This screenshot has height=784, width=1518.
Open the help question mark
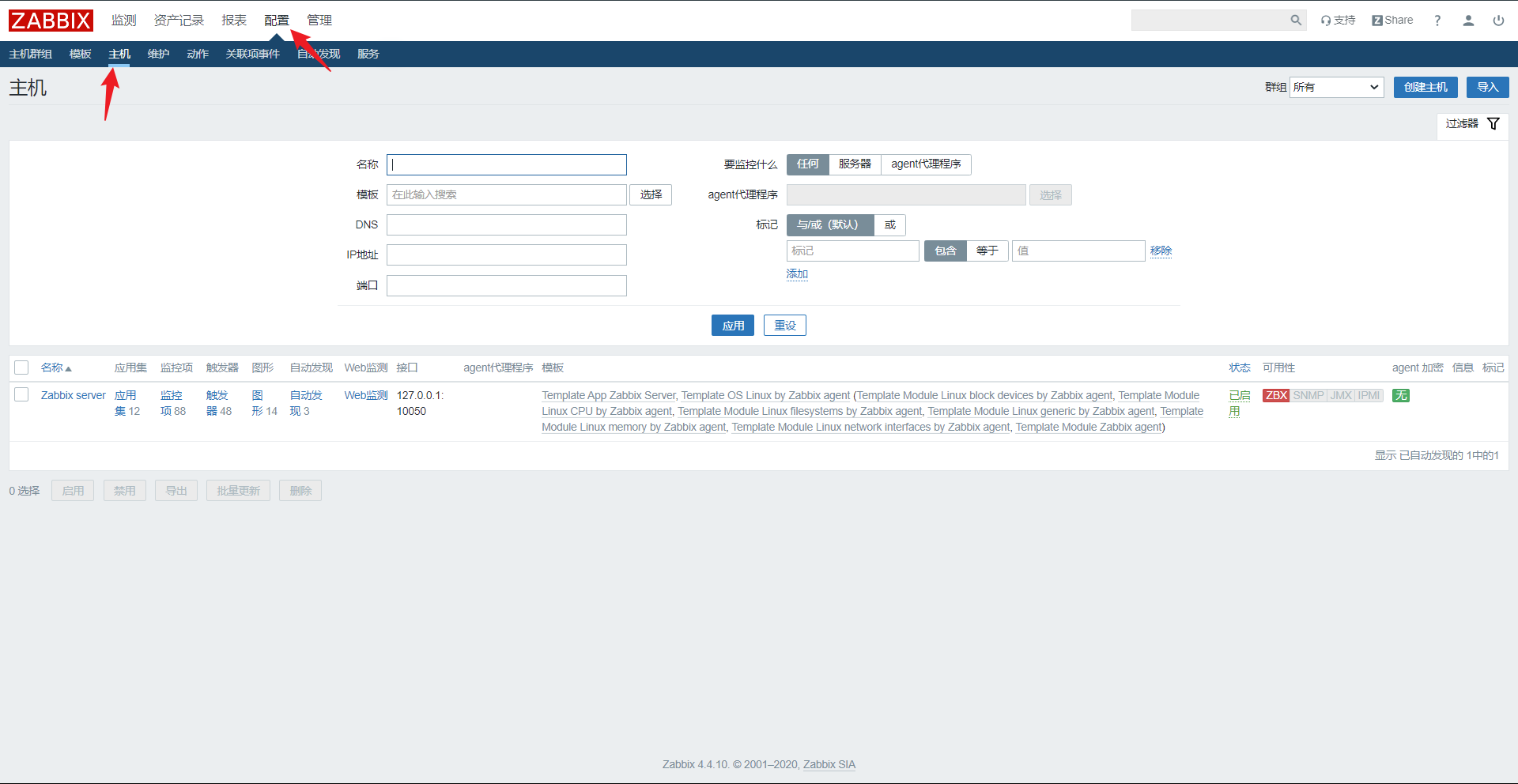pyautogui.click(x=1437, y=21)
